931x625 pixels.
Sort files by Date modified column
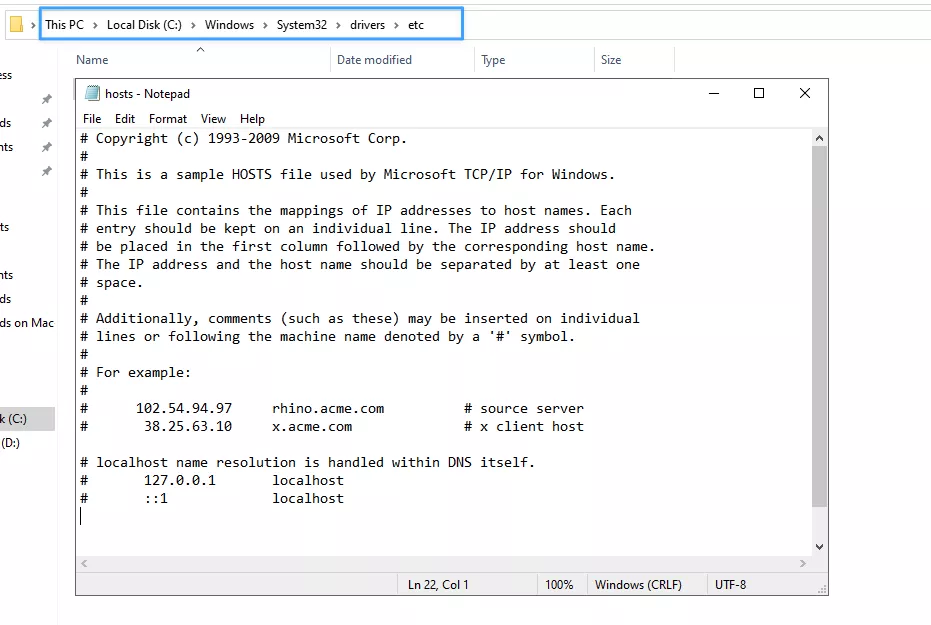374,60
